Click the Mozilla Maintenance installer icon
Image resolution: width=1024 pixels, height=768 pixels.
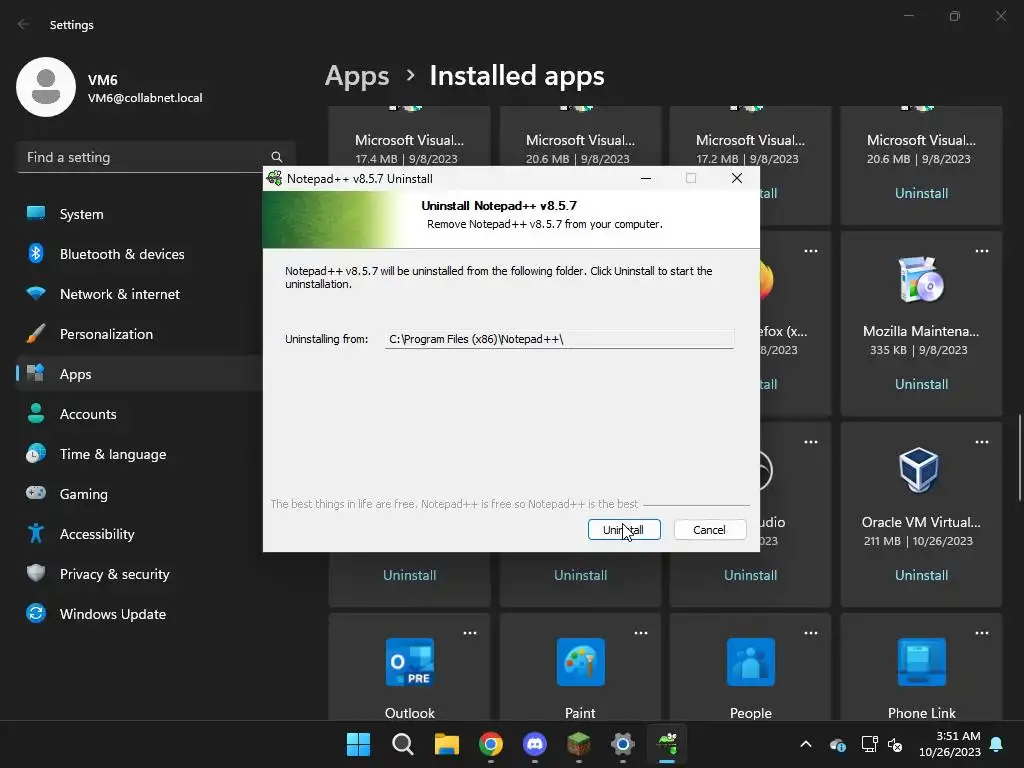tap(921, 280)
